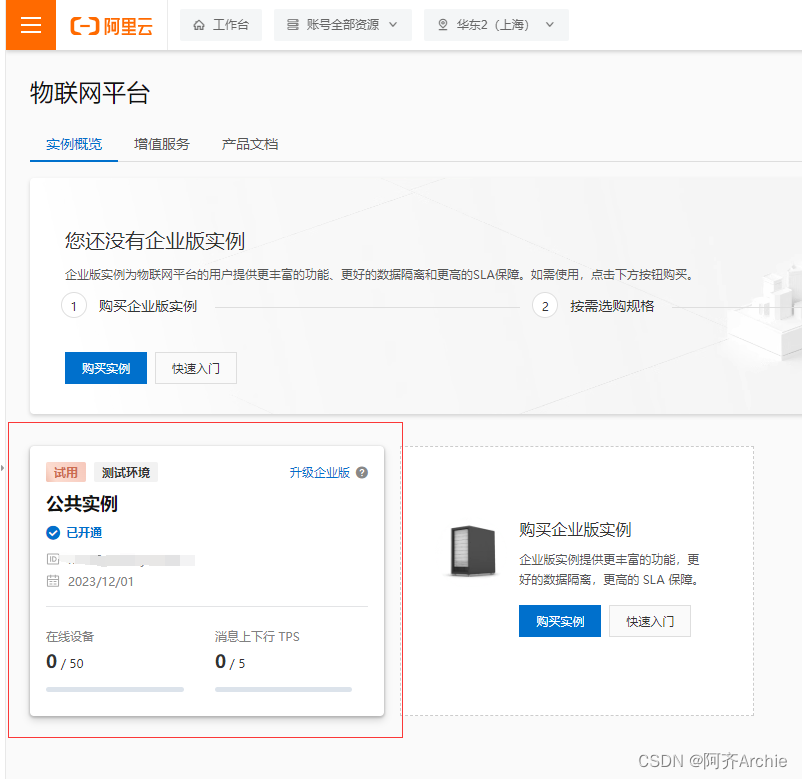Click the 已开通 status check icon
This screenshot has width=802, height=779.
coord(53,533)
